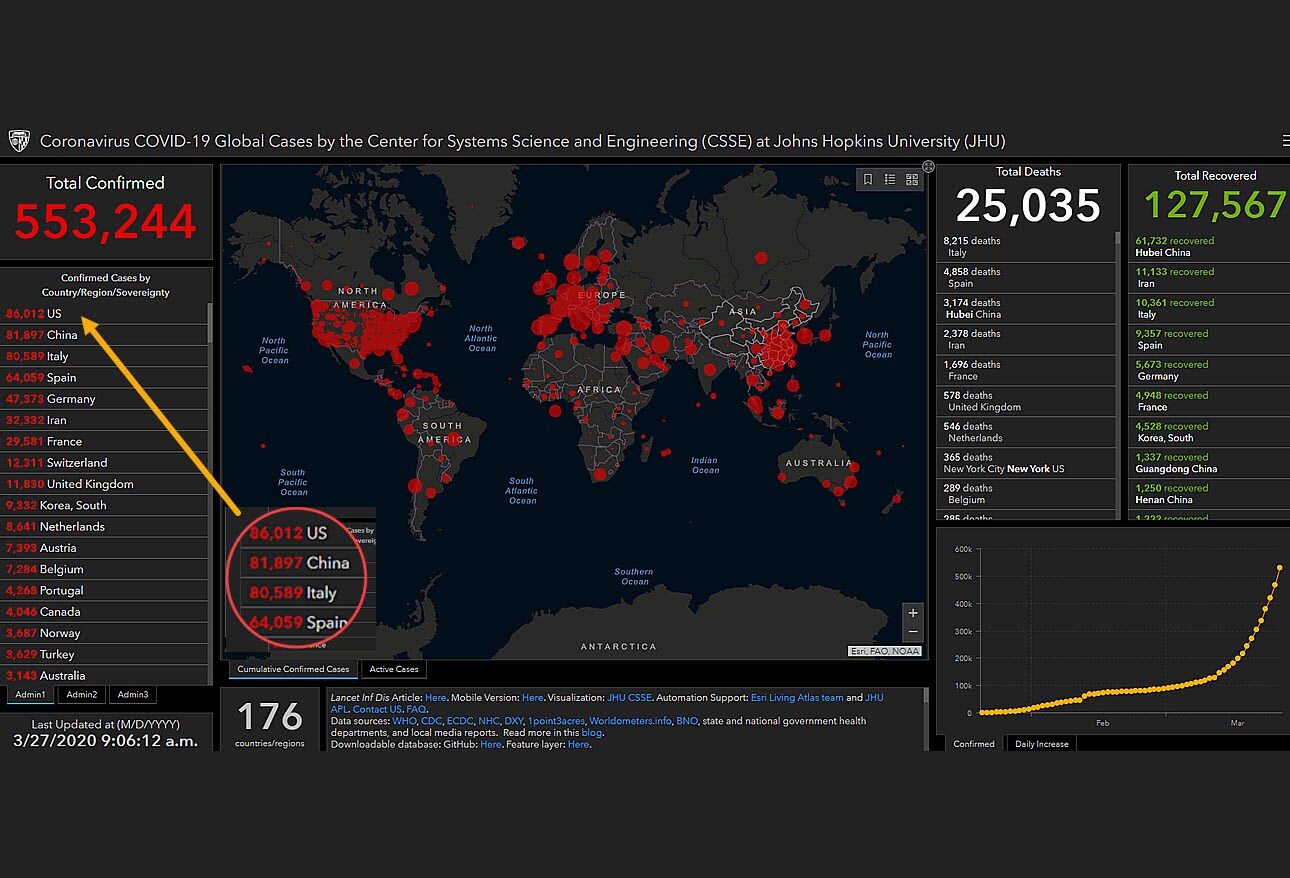Select the Admin1 tab

[x=30, y=694]
